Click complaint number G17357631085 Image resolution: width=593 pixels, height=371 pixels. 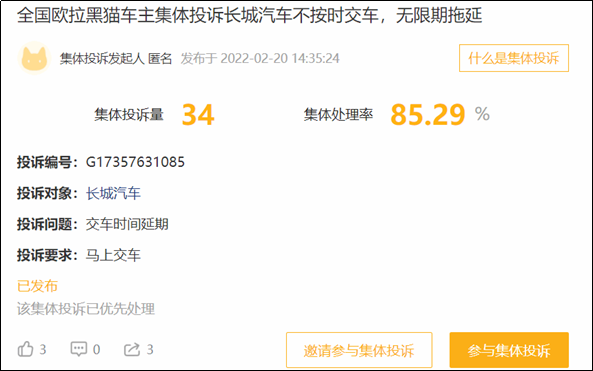point(135,162)
